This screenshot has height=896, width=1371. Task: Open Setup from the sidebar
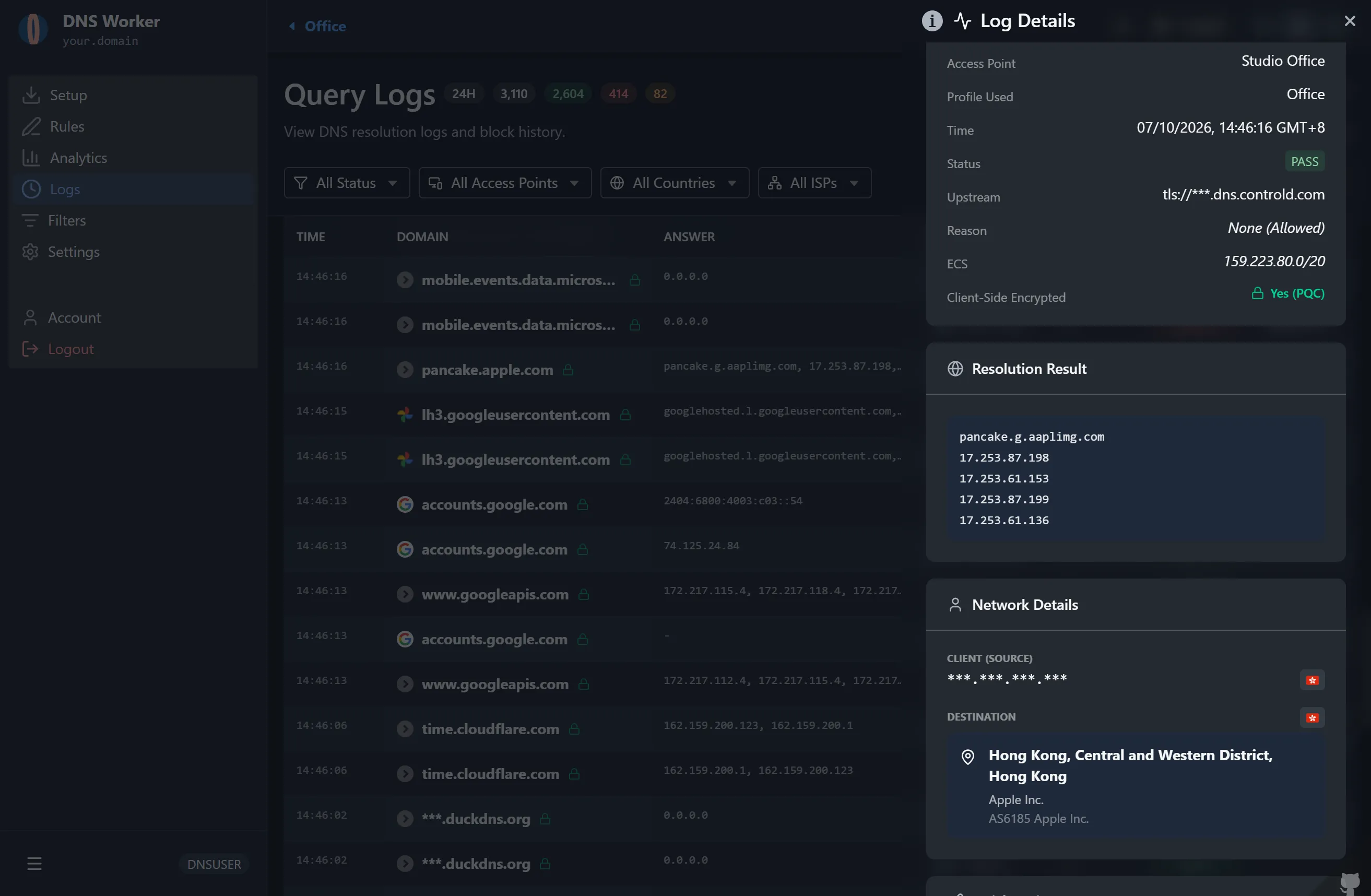point(133,95)
